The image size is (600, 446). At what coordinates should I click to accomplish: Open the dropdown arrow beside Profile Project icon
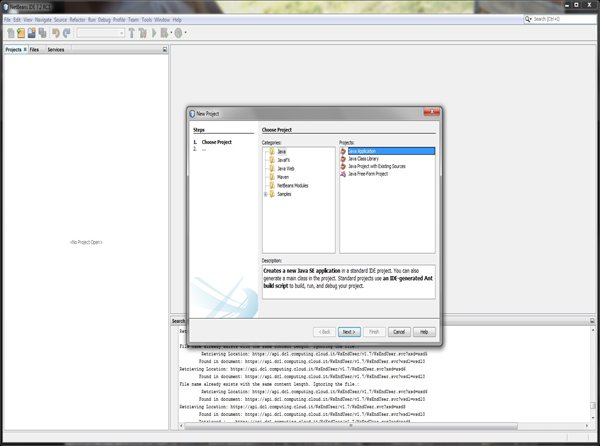[186, 33]
